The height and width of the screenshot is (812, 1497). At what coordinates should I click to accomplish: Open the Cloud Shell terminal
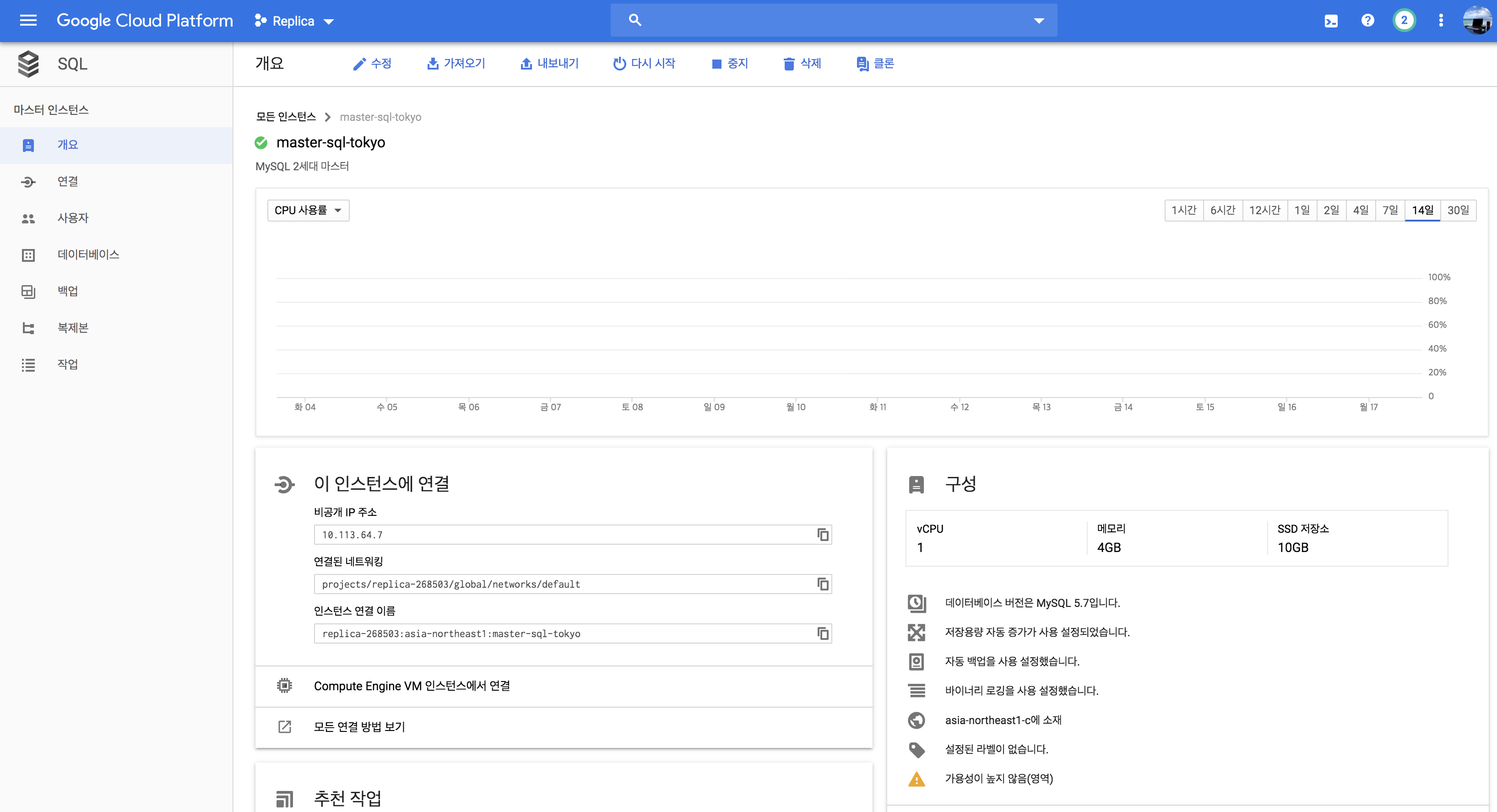coord(1331,20)
